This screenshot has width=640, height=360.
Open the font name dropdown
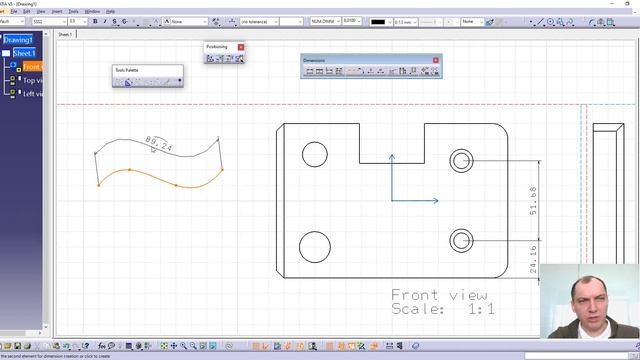click(49, 21)
